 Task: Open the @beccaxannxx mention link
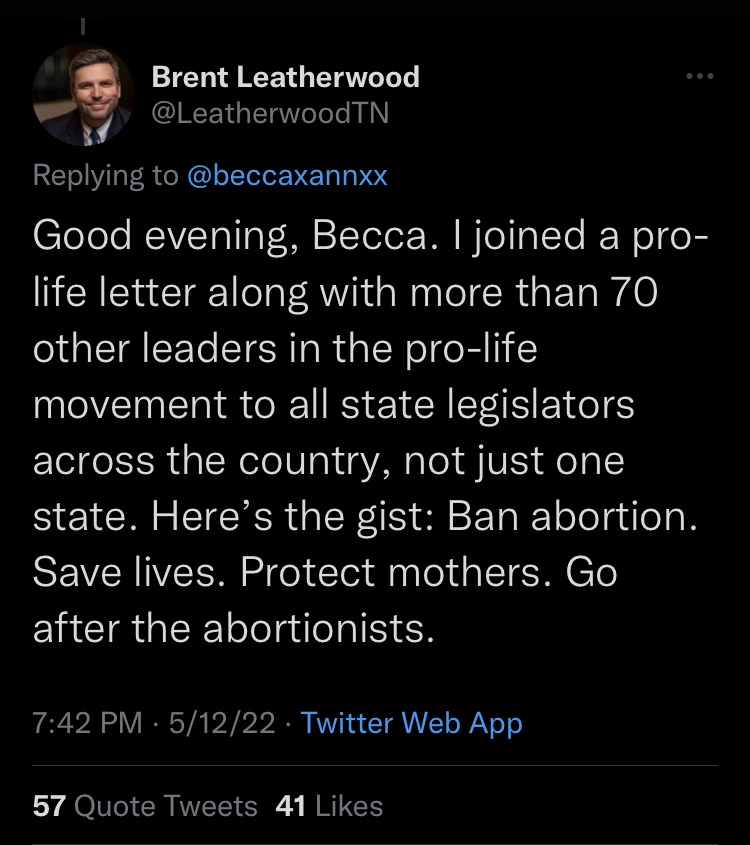pyautogui.click(x=287, y=175)
